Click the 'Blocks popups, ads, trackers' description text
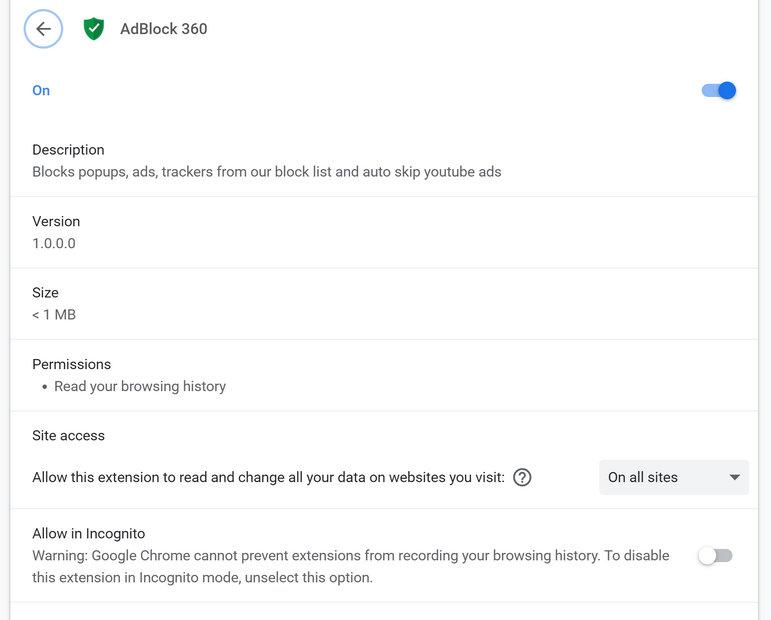Screen dimensions: 771x620 266,172
